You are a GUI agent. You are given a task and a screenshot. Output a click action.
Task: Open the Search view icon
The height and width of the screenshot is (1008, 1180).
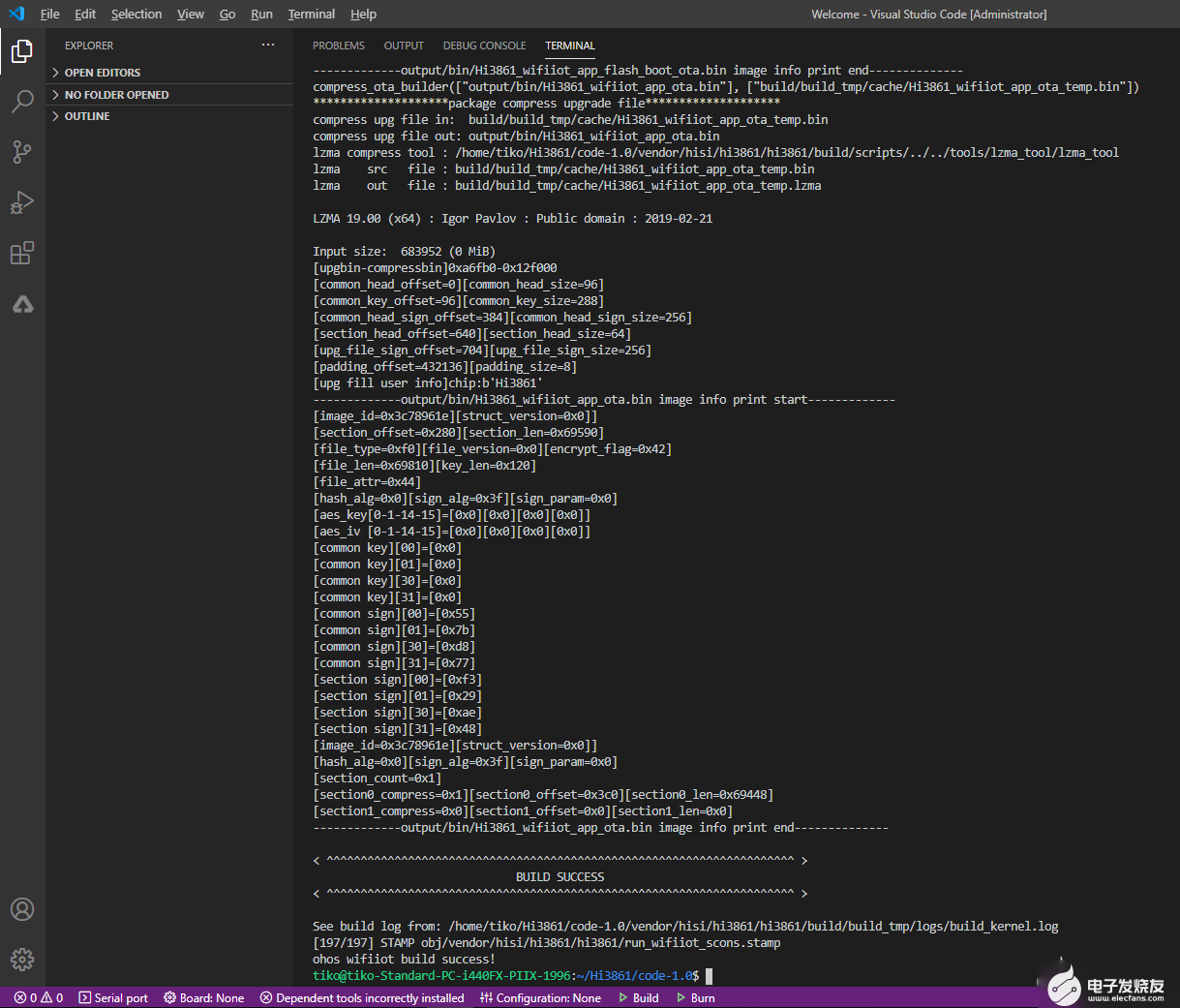tap(22, 102)
